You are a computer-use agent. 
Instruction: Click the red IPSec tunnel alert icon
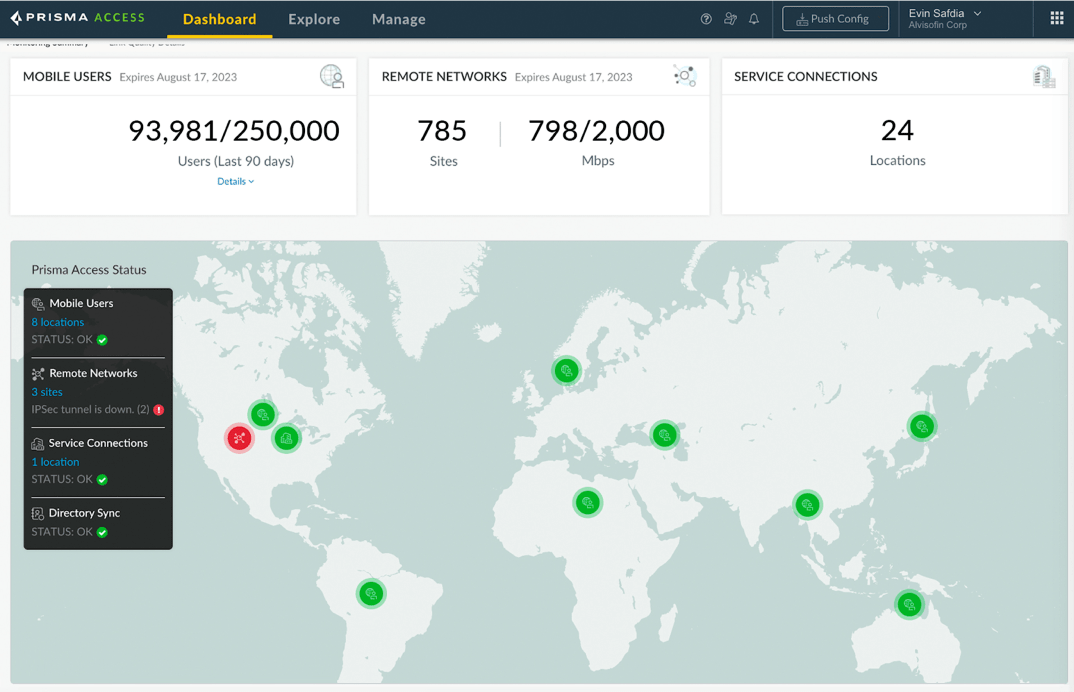point(159,410)
